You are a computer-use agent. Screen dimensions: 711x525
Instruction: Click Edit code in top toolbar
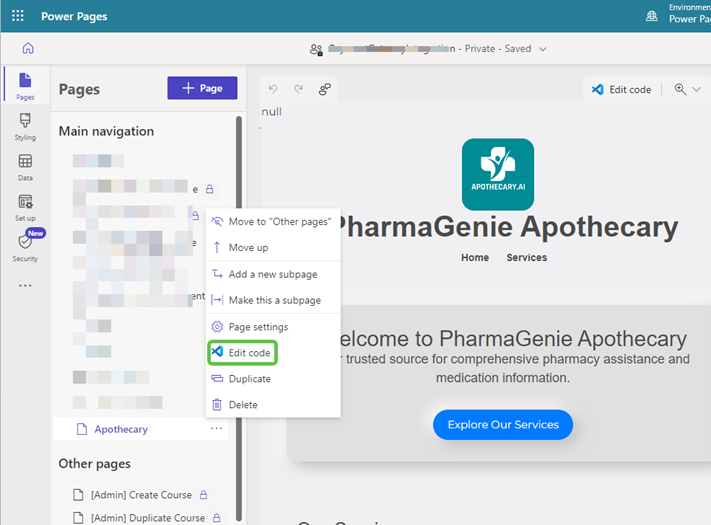click(x=621, y=89)
